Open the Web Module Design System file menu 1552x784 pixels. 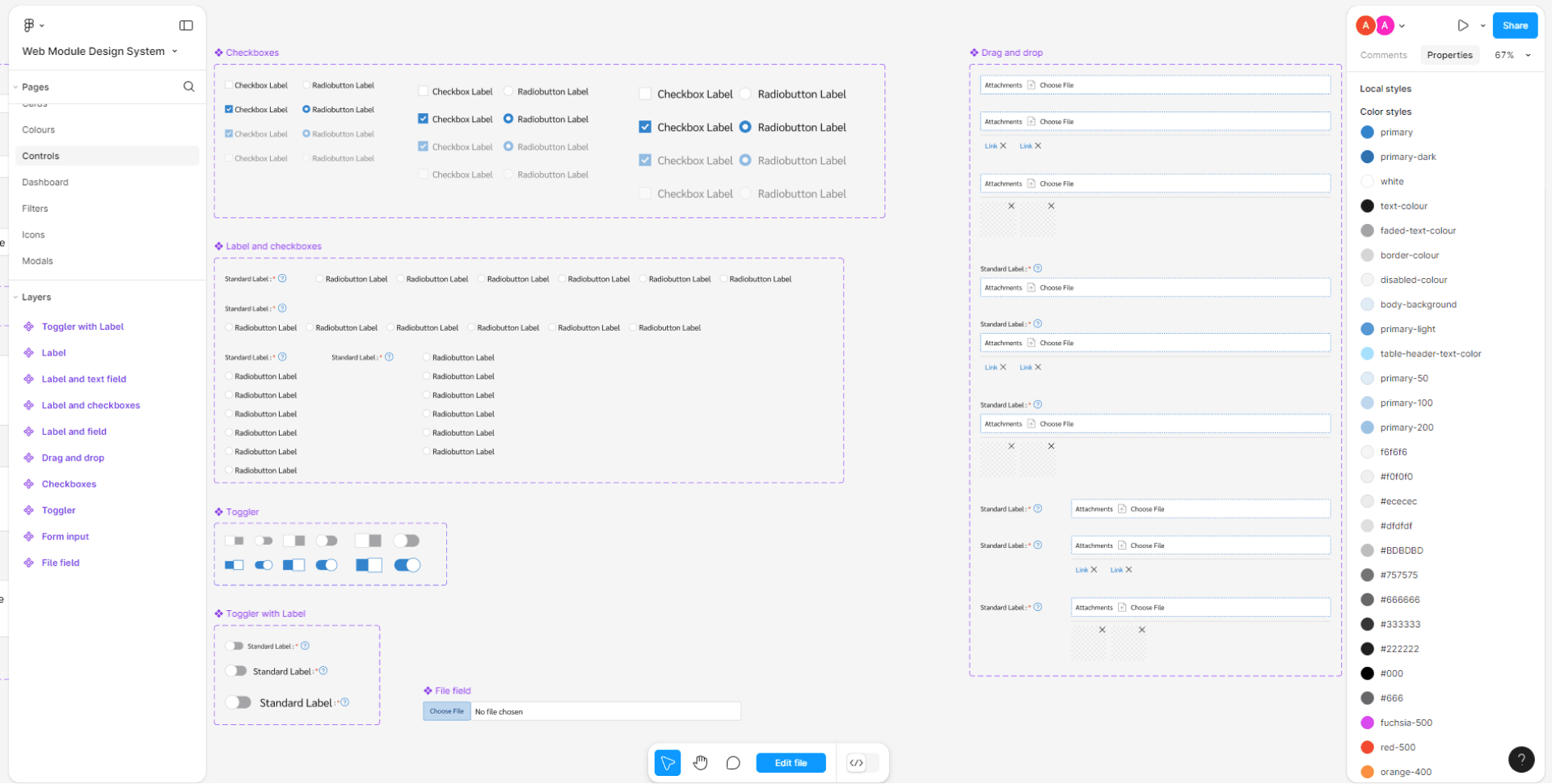click(x=97, y=51)
